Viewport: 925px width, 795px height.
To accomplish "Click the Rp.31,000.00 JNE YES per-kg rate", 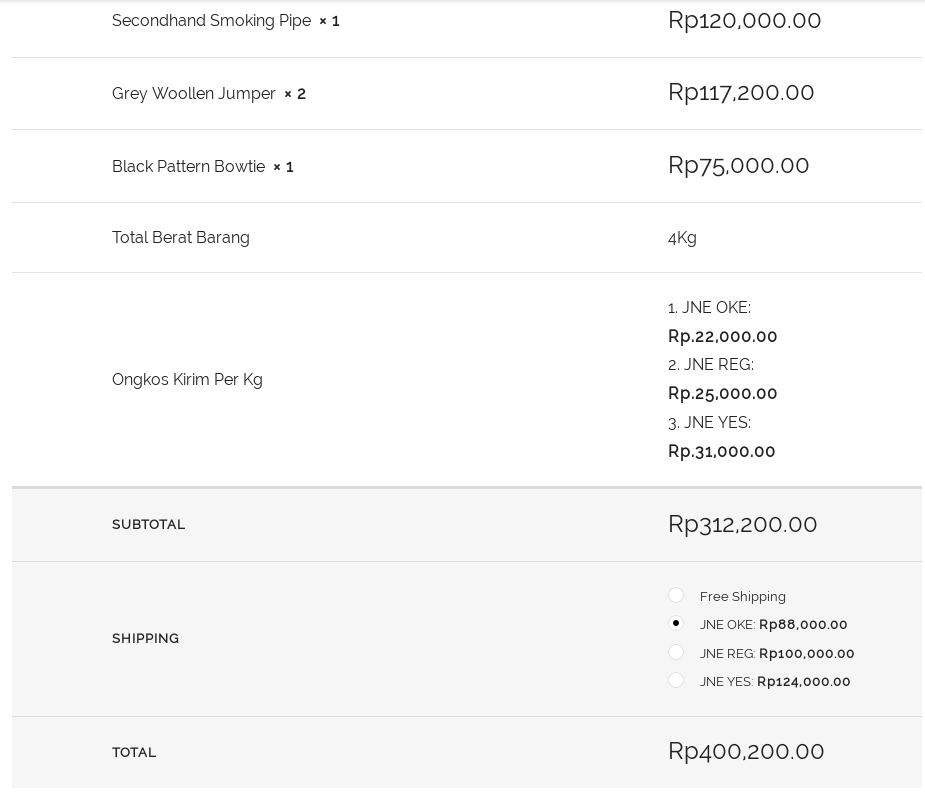I will (721, 451).
